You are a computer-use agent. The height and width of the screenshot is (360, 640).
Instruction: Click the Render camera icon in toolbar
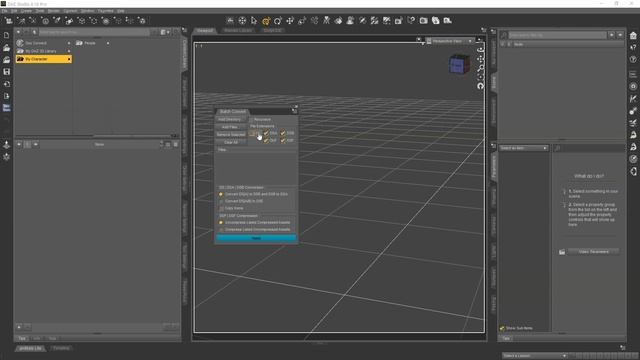coord(423,20)
